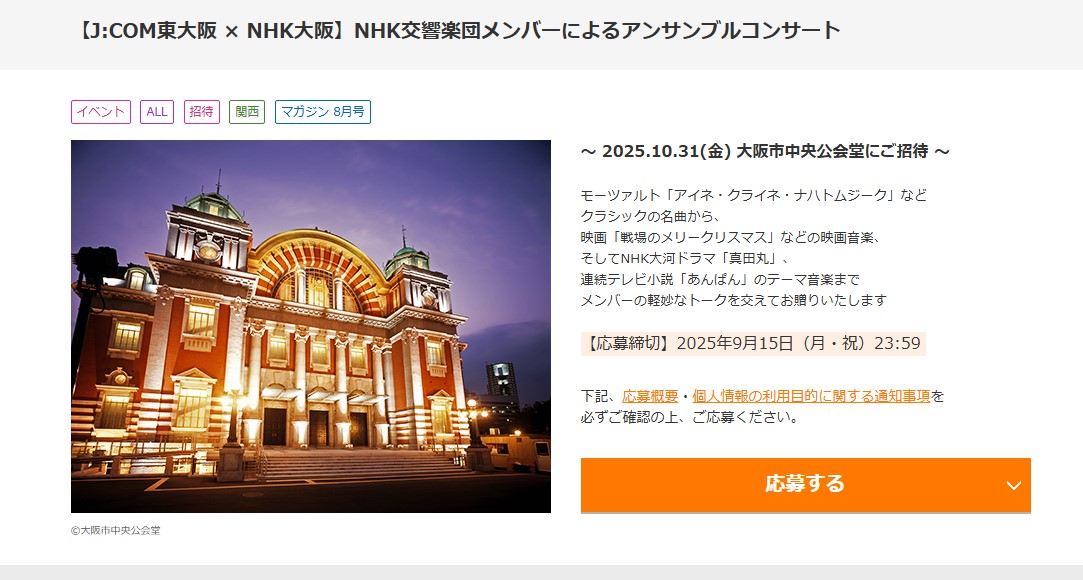Screen dimensions: 1083x580
Task: Click the left green dome in photo
Action: click(215, 204)
